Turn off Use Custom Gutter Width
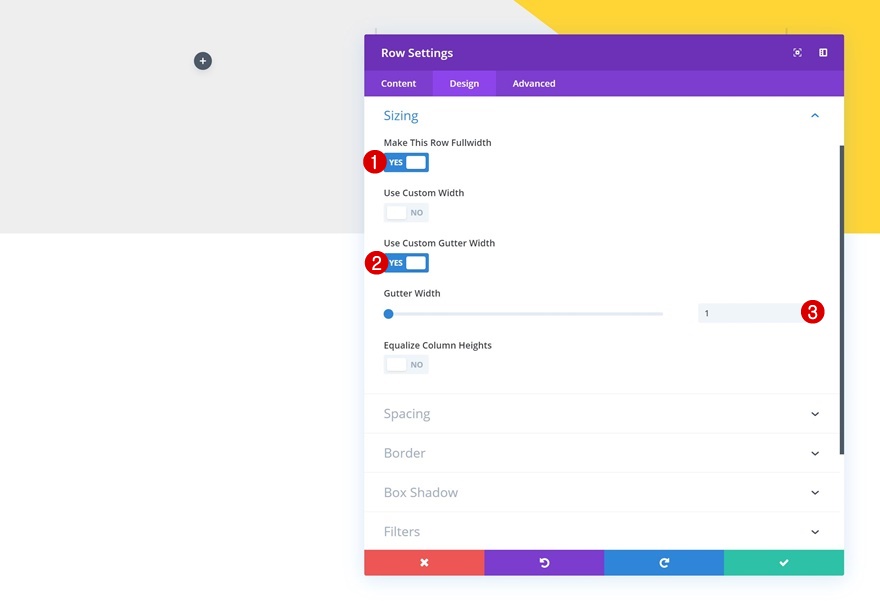This screenshot has height=609, width=880. point(406,263)
